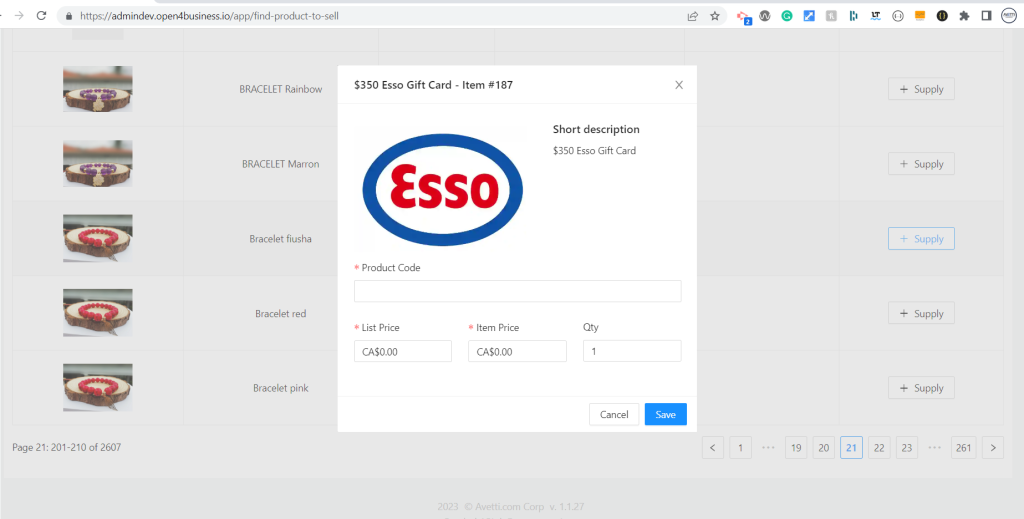Select current page 21
Screen dimensions: 1024x519
[x=852, y=448]
